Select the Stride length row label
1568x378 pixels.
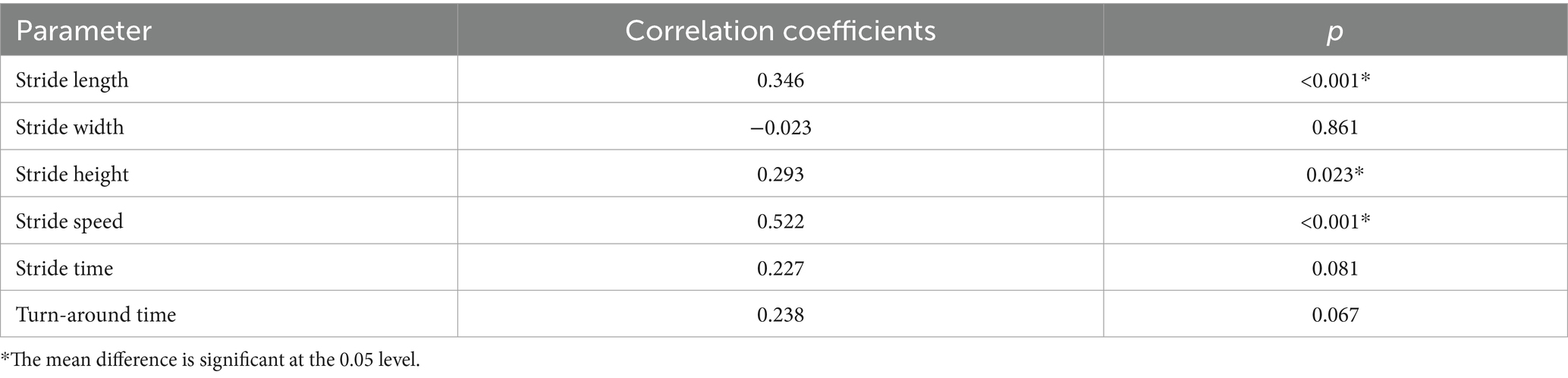(x=72, y=80)
